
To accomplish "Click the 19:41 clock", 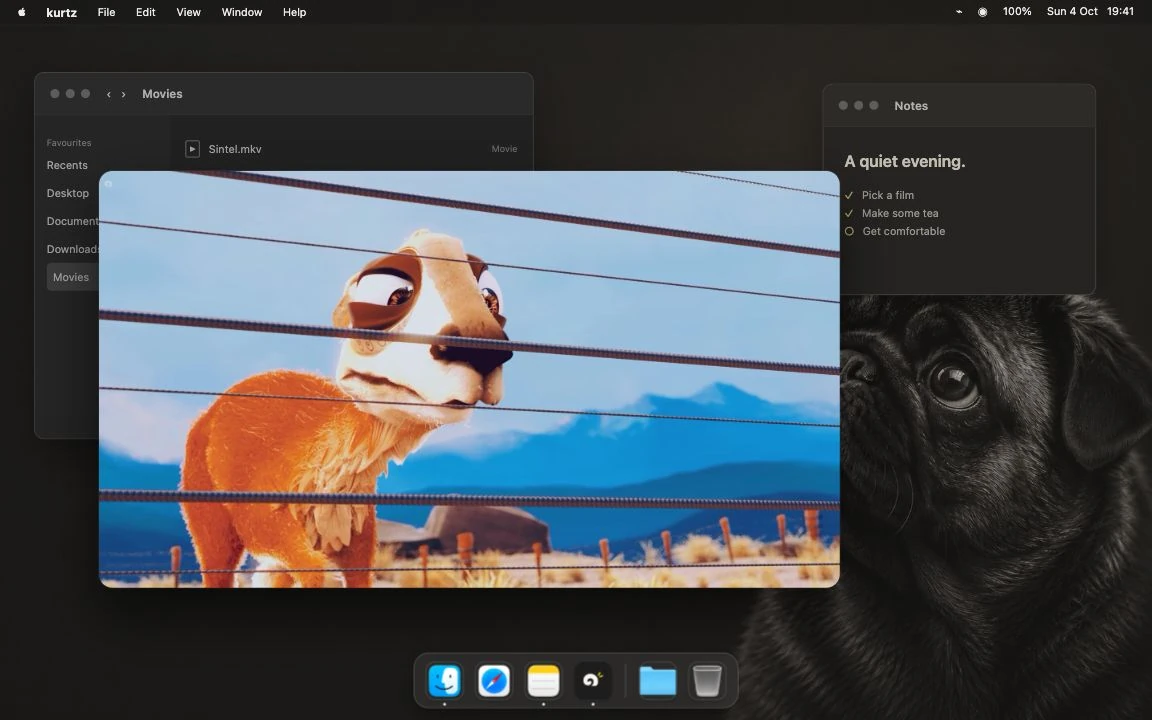I will pos(1120,12).
